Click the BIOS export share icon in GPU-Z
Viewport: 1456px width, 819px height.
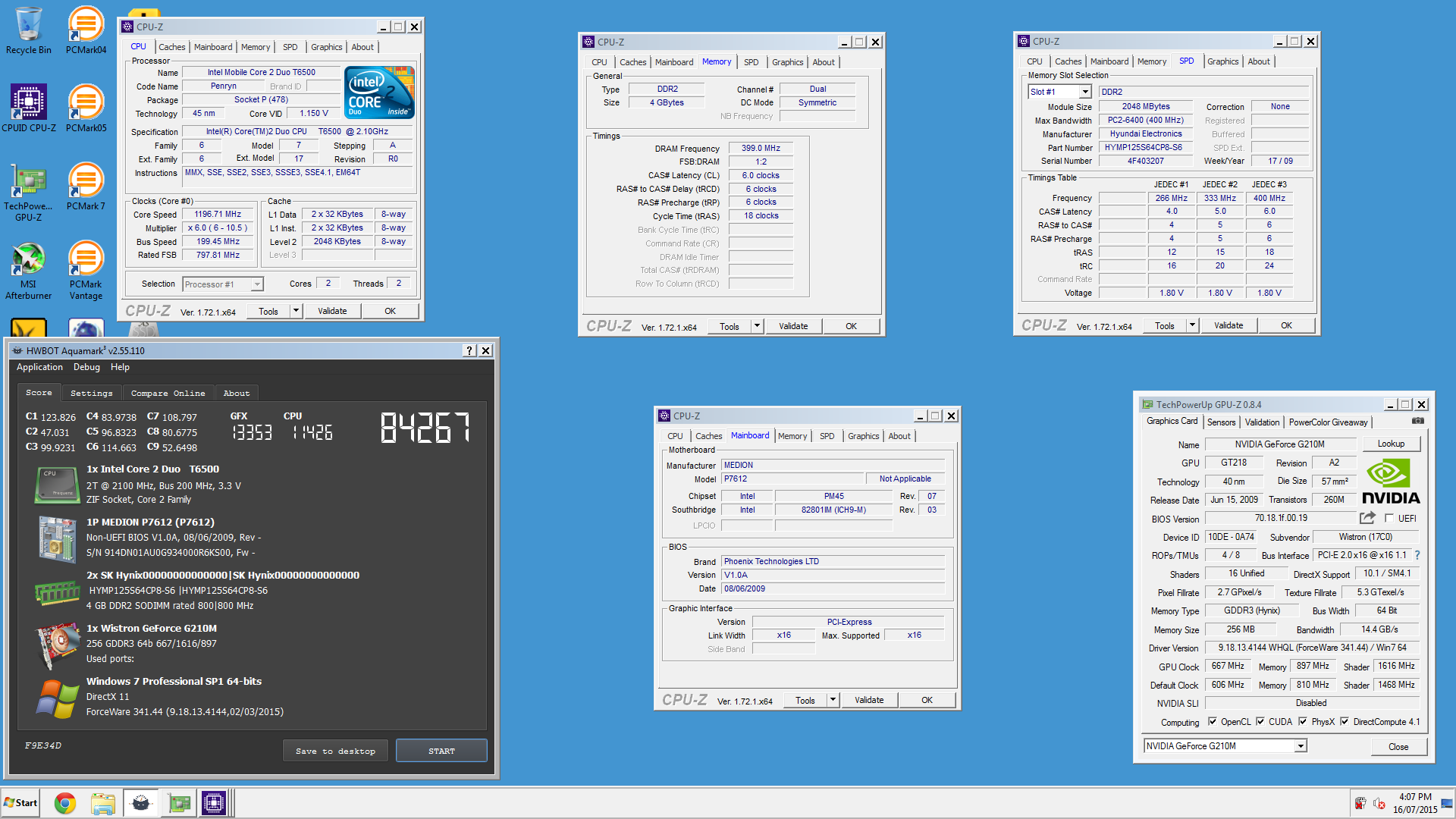(1367, 518)
